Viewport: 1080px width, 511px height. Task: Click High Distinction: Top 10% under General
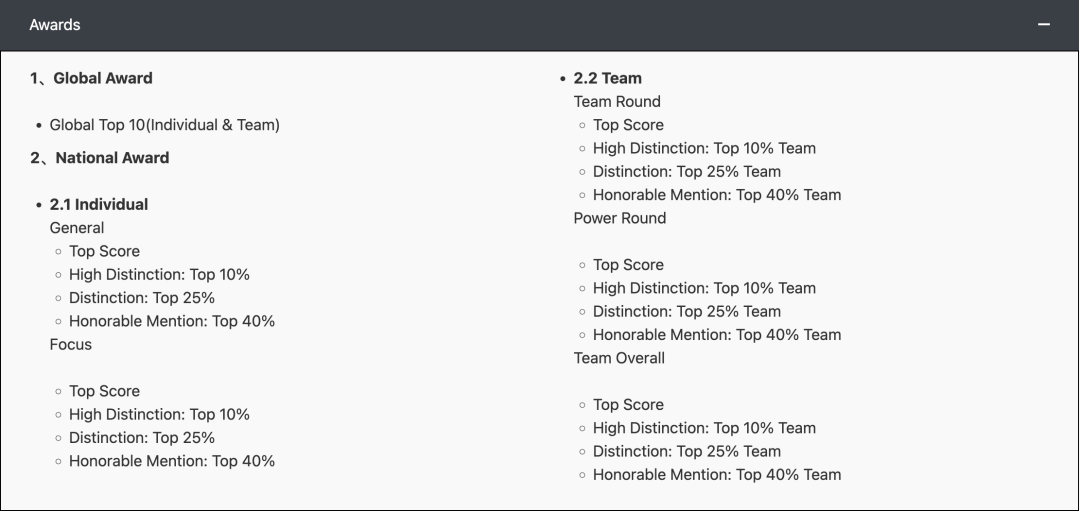pyautogui.click(x=159, y=275)
